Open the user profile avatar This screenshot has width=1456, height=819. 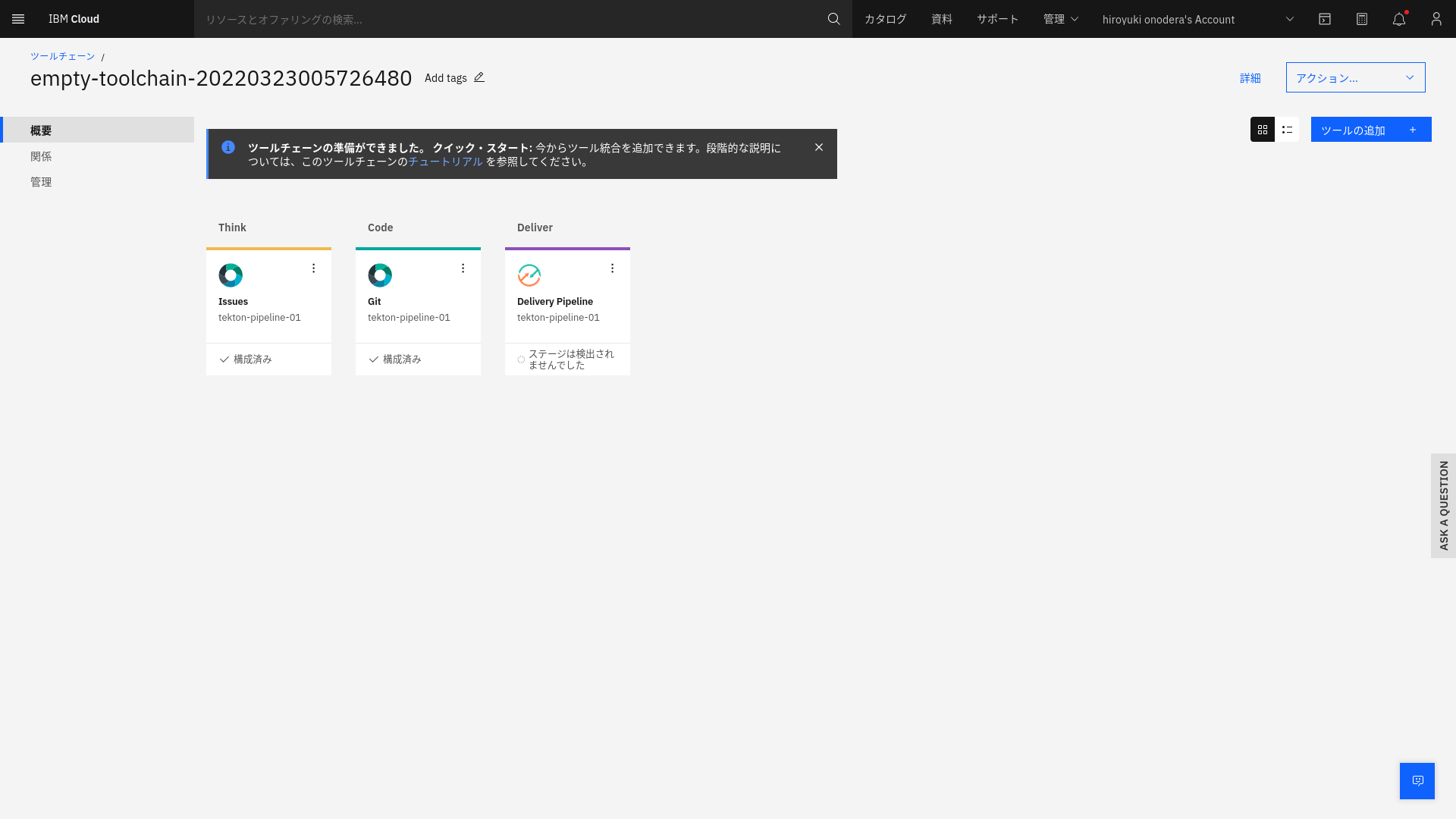pyautogui.click(x=1436, y=19)
